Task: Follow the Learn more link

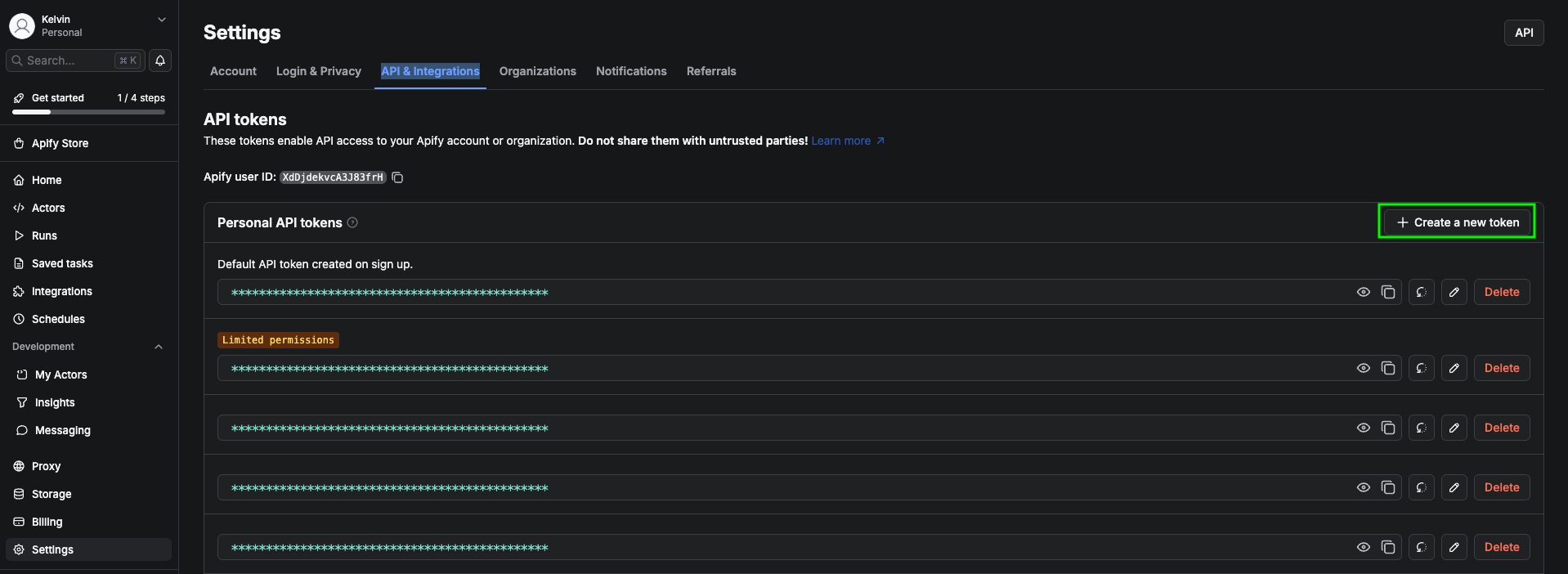Action: point(848,141)
